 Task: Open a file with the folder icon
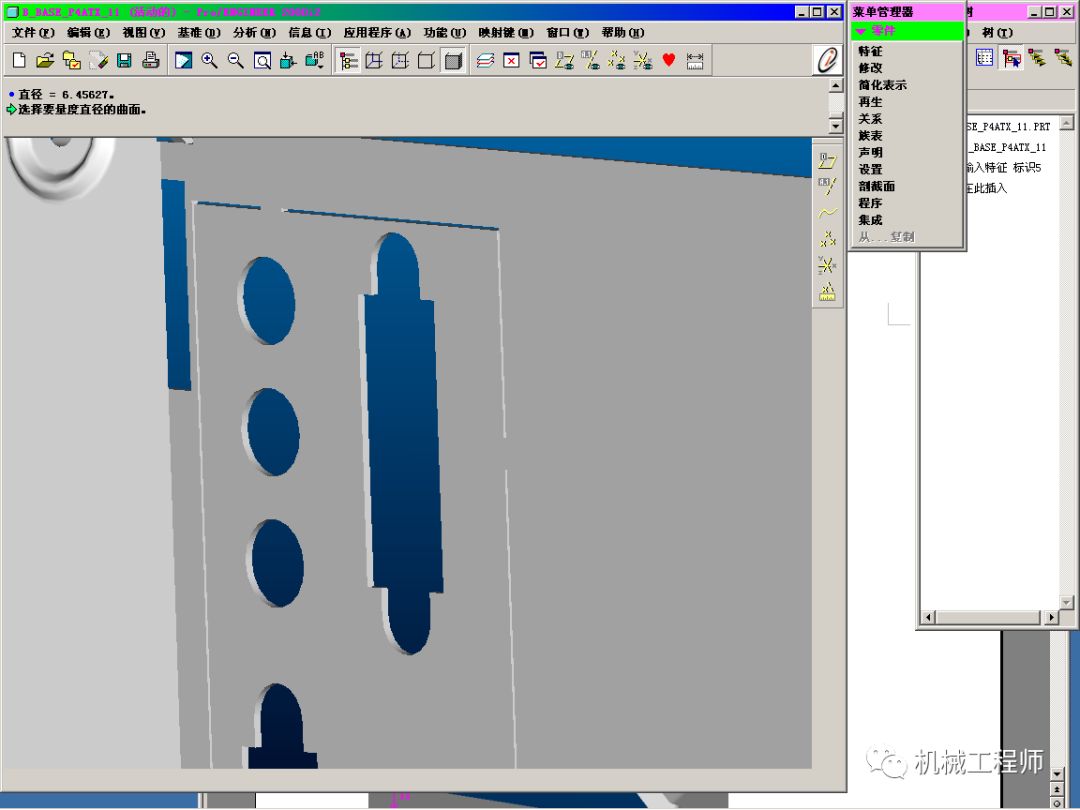[45, 61]
